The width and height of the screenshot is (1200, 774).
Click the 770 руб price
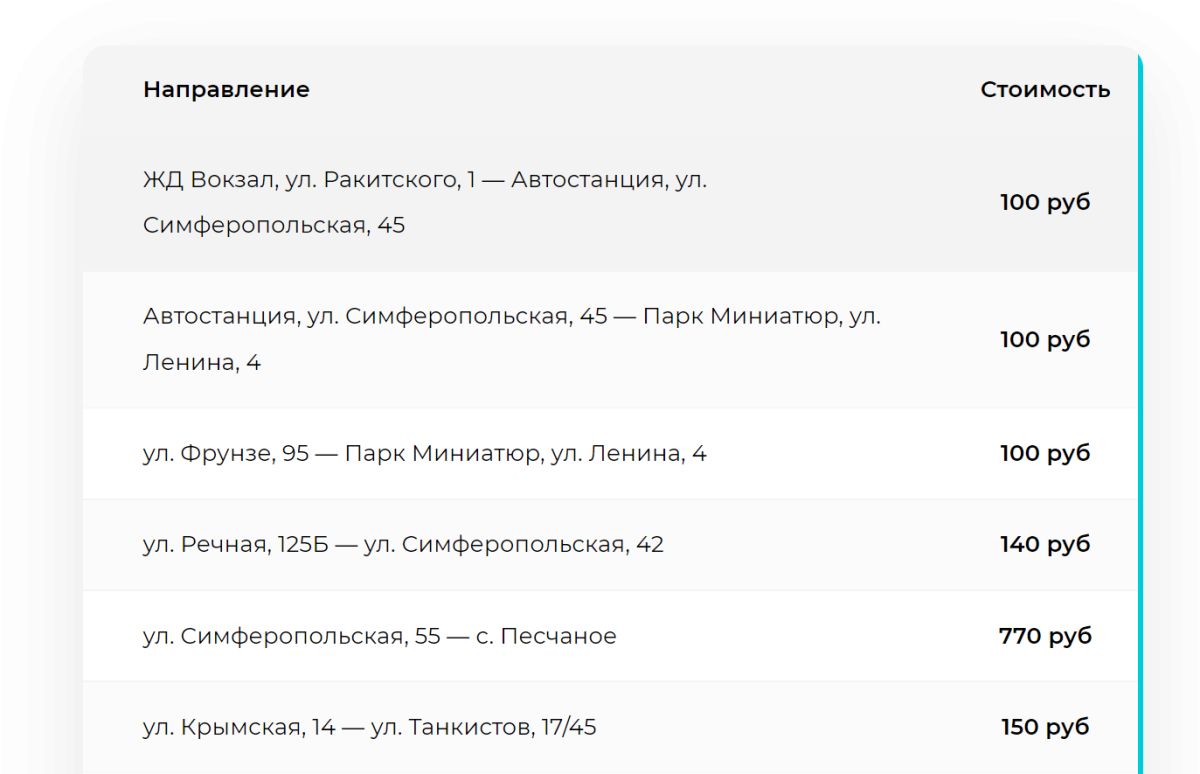click(1044, 637)
